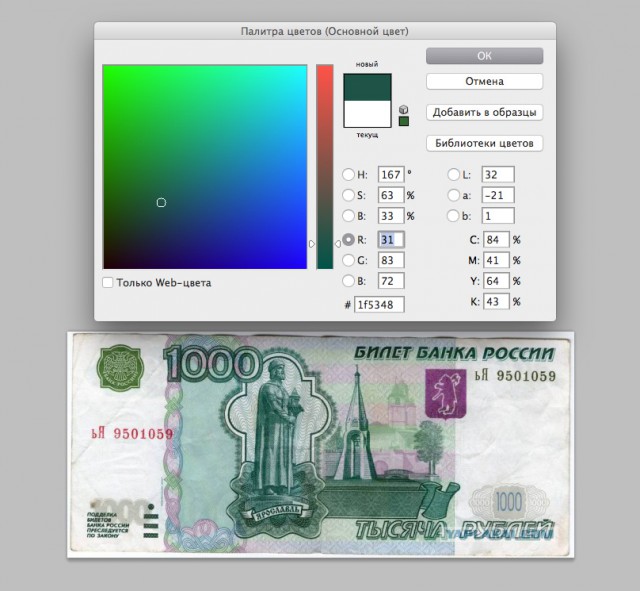This screenshot has height=591, width=640.
Task: Click the C field showing 84
Action: coord(496,240)
